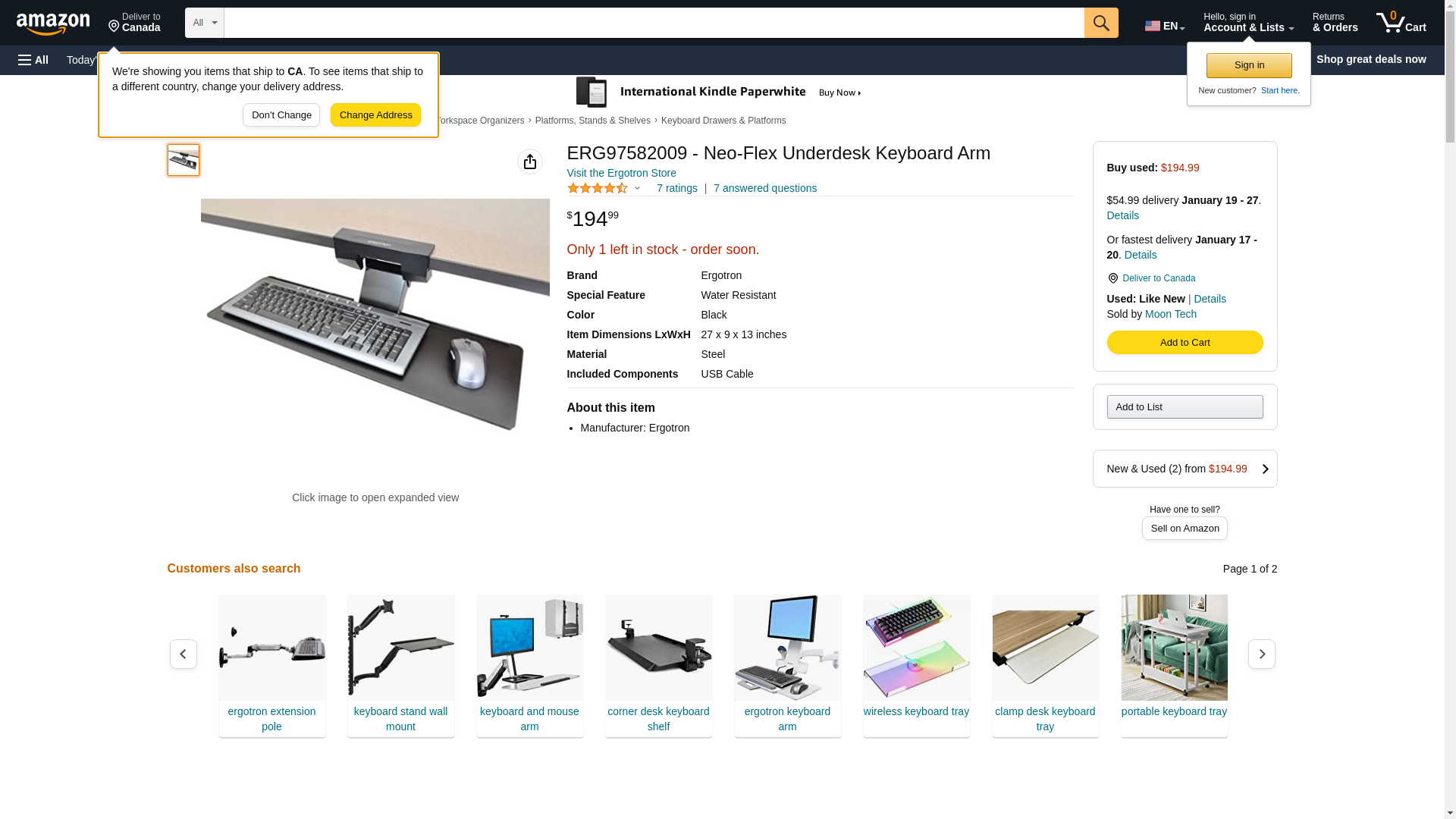
Task: Open the EN language dropdown
Action: pos(1165,26)
